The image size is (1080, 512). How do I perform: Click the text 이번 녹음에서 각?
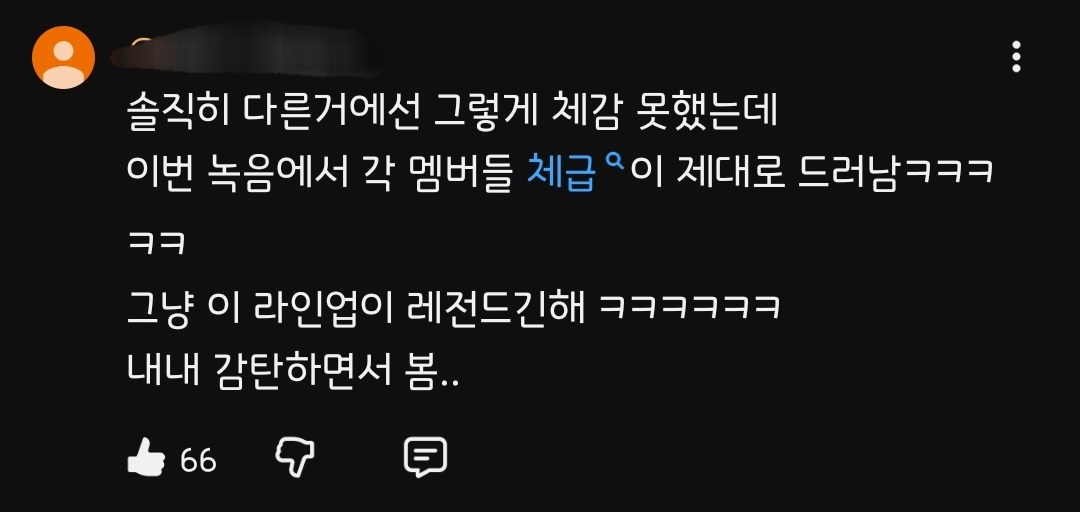[x=260, y=173]
